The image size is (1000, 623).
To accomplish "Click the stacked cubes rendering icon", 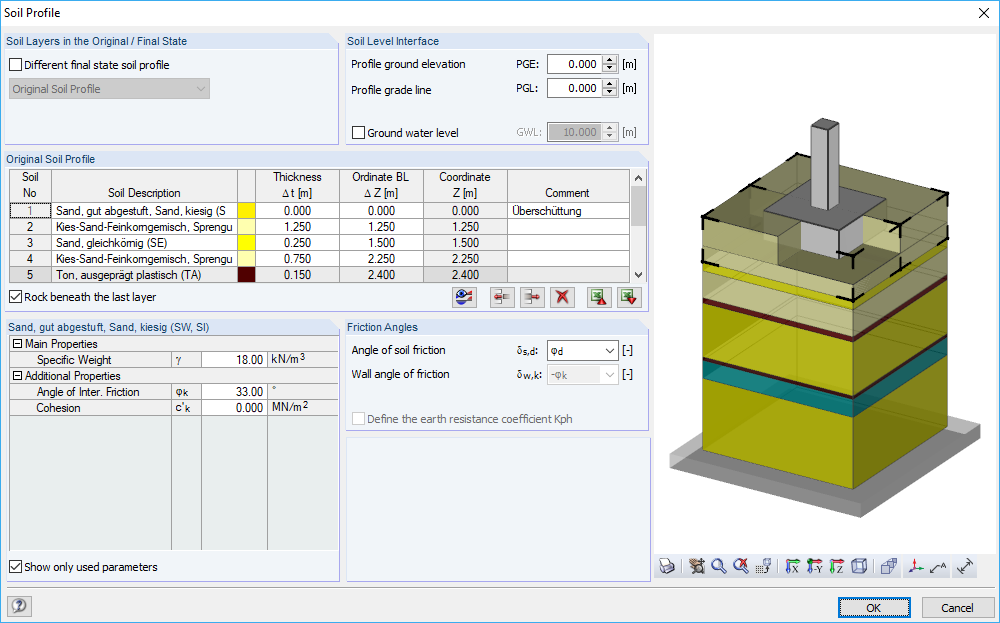I will click(888, 566).
